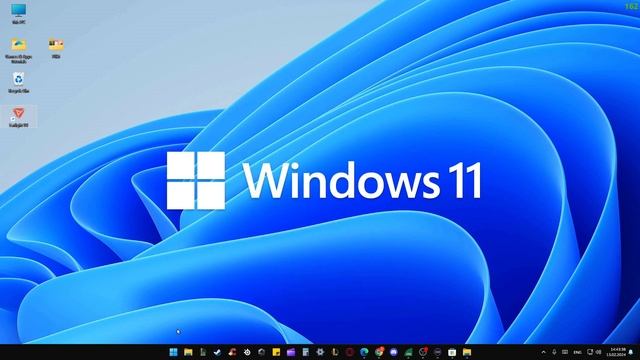The image size is (640, 360).
Task: Open the clock and date calendar flyout
Action: click(616, 352)
